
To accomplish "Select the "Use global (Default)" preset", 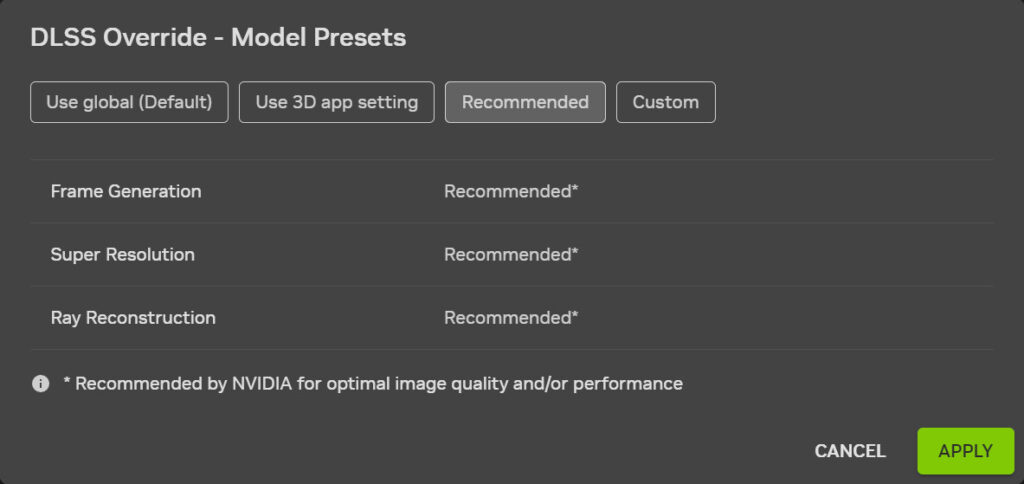I will click(x=129, y=102).
